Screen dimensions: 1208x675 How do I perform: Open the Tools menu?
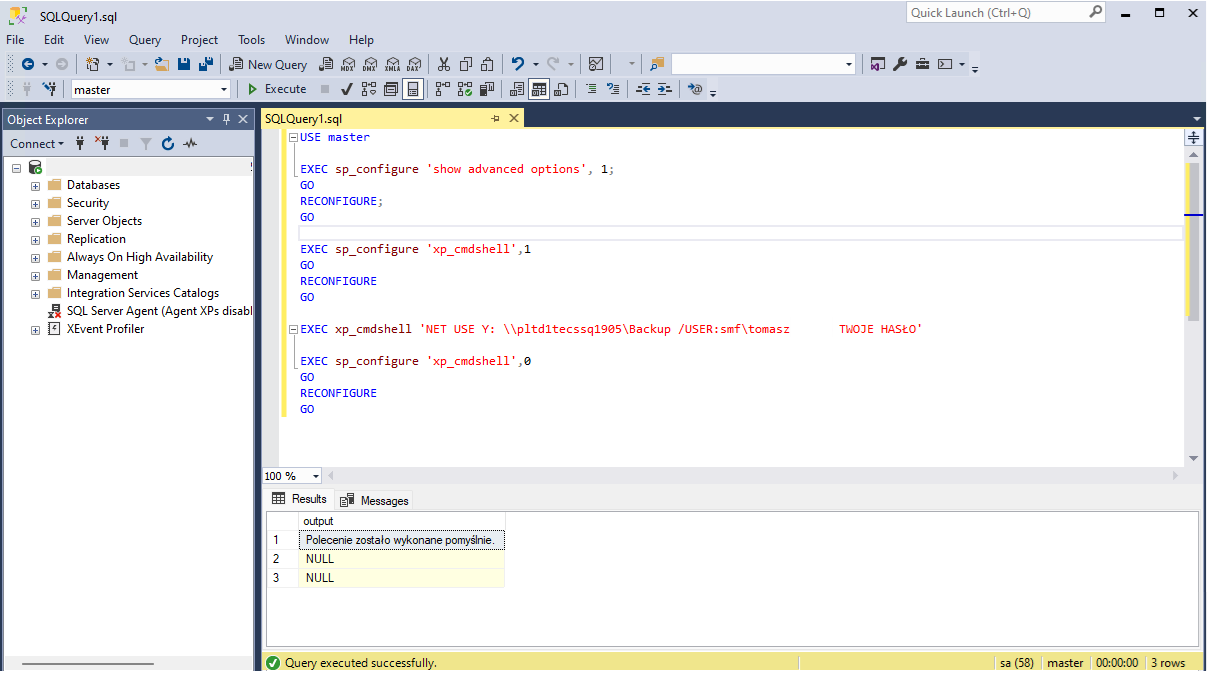[x=251, y=40]
